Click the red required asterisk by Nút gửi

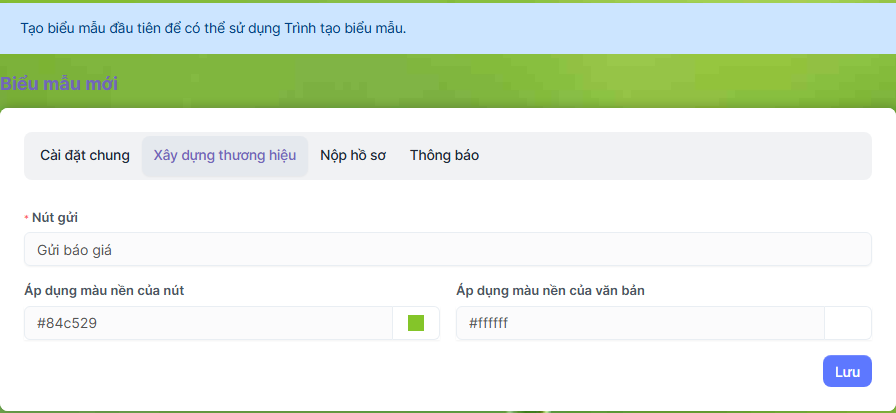click(27, 218)
